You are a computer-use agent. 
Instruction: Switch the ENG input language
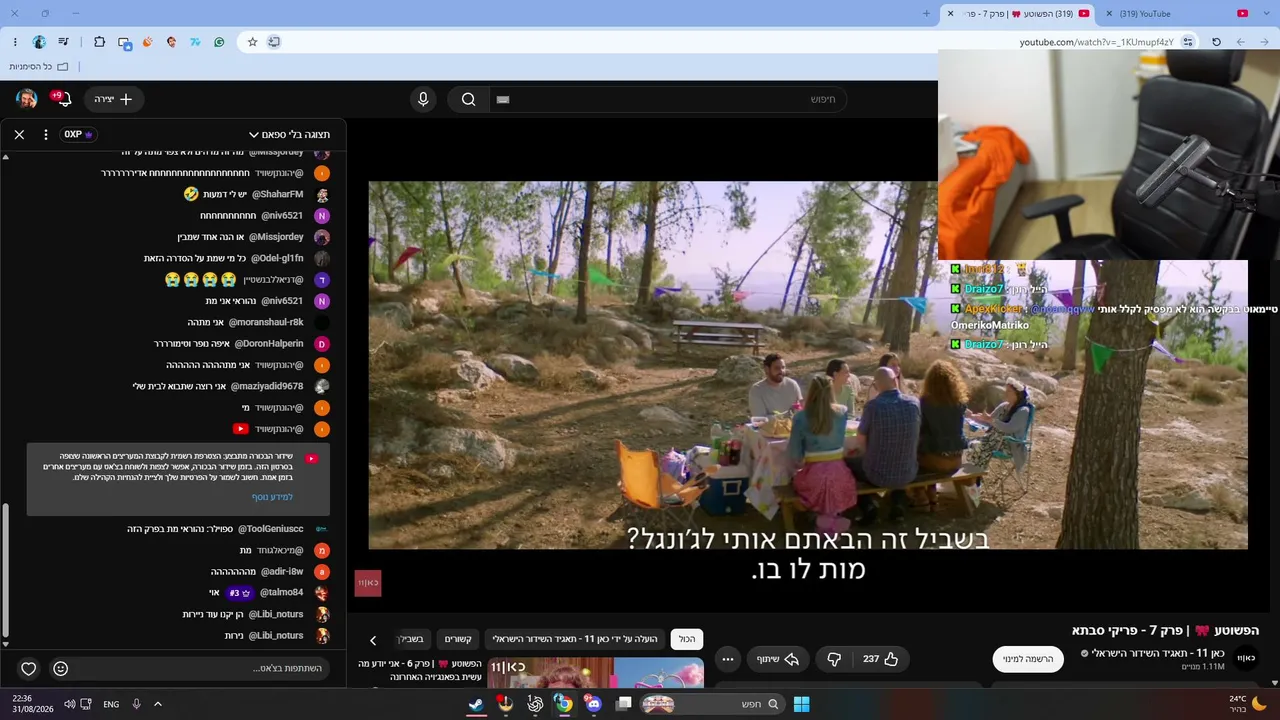[111, 704]
